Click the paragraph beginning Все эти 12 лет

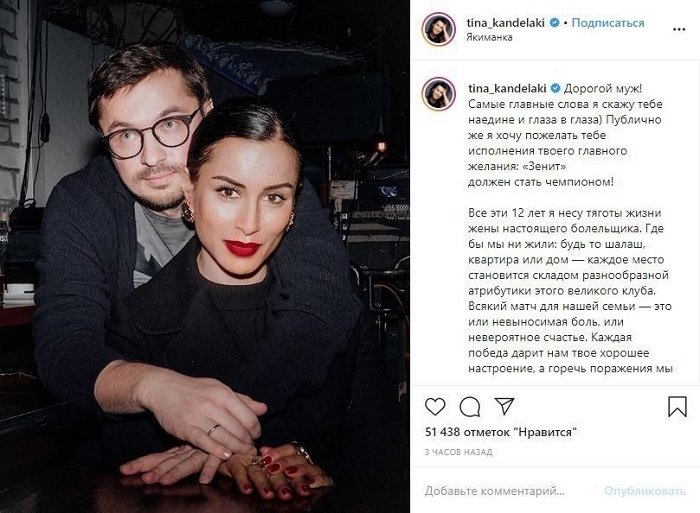[x=570, y=291]
